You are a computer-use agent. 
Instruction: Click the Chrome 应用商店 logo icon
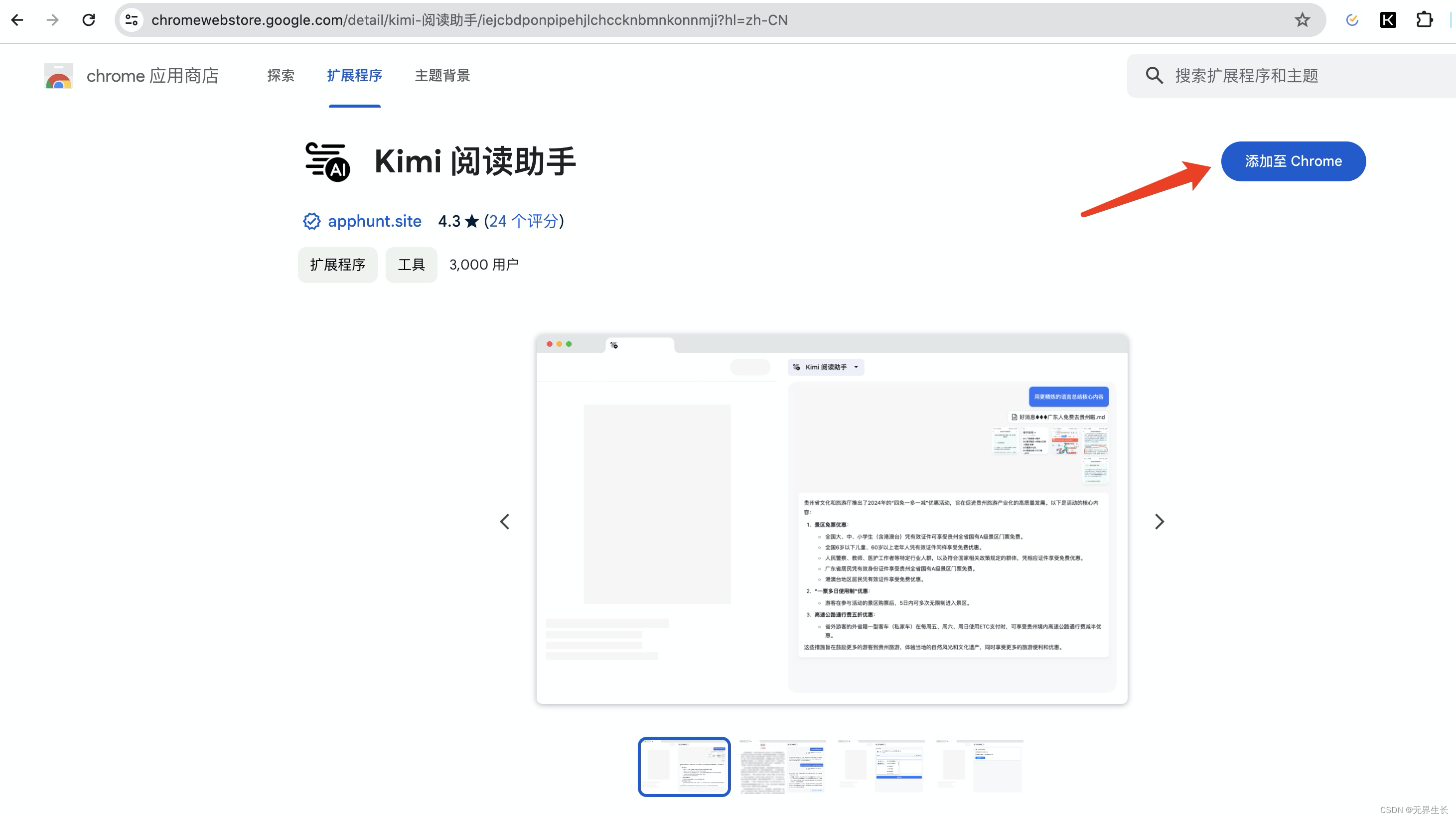pos(58,75)
